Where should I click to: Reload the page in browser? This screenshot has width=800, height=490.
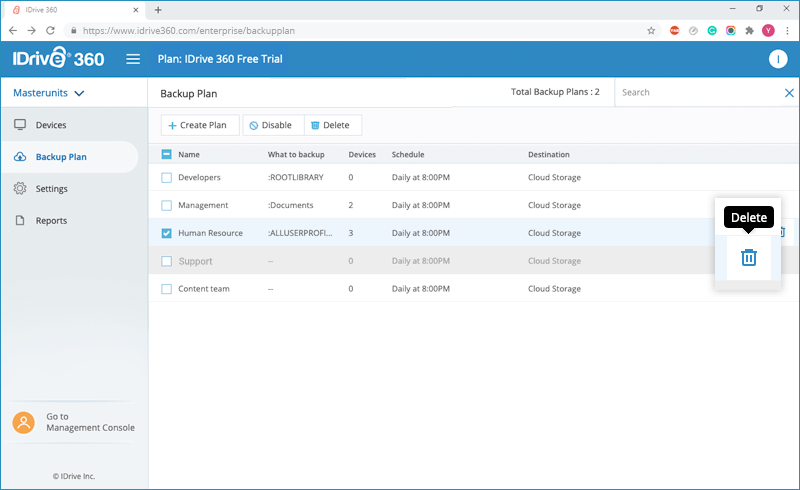tap(50, 31)
